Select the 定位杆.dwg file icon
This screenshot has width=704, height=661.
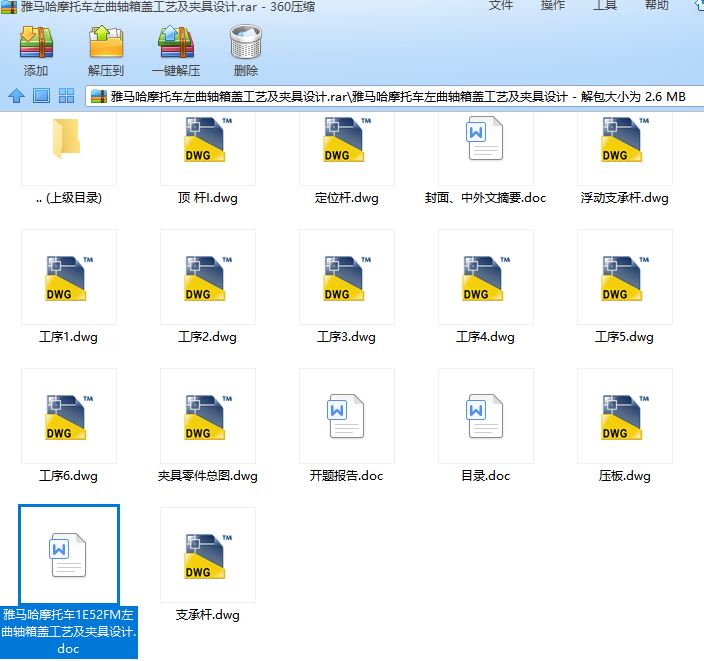pyautogui.click(x=346, y=140)
